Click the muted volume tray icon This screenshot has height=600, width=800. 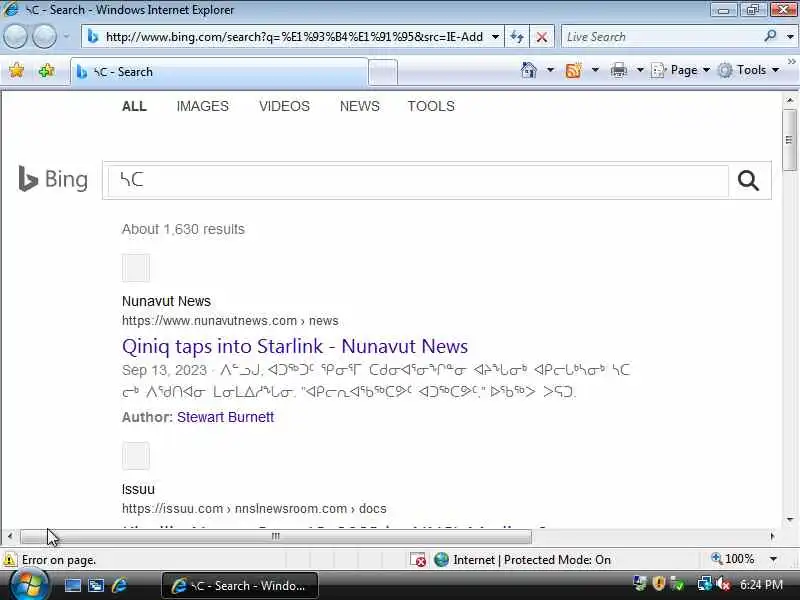pos(723,584)
